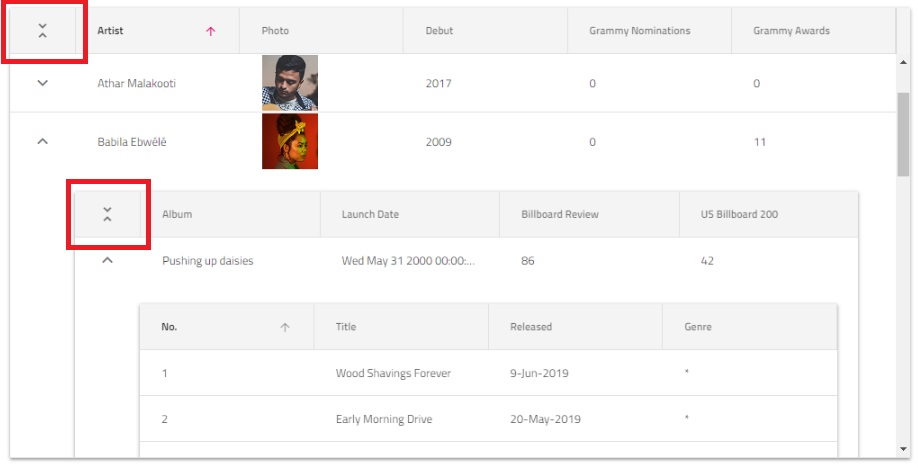Open Athar Malakooti's photo thumbnail
Image resolution: width=918 pixels, height=468 pixels.
point(290,83)
